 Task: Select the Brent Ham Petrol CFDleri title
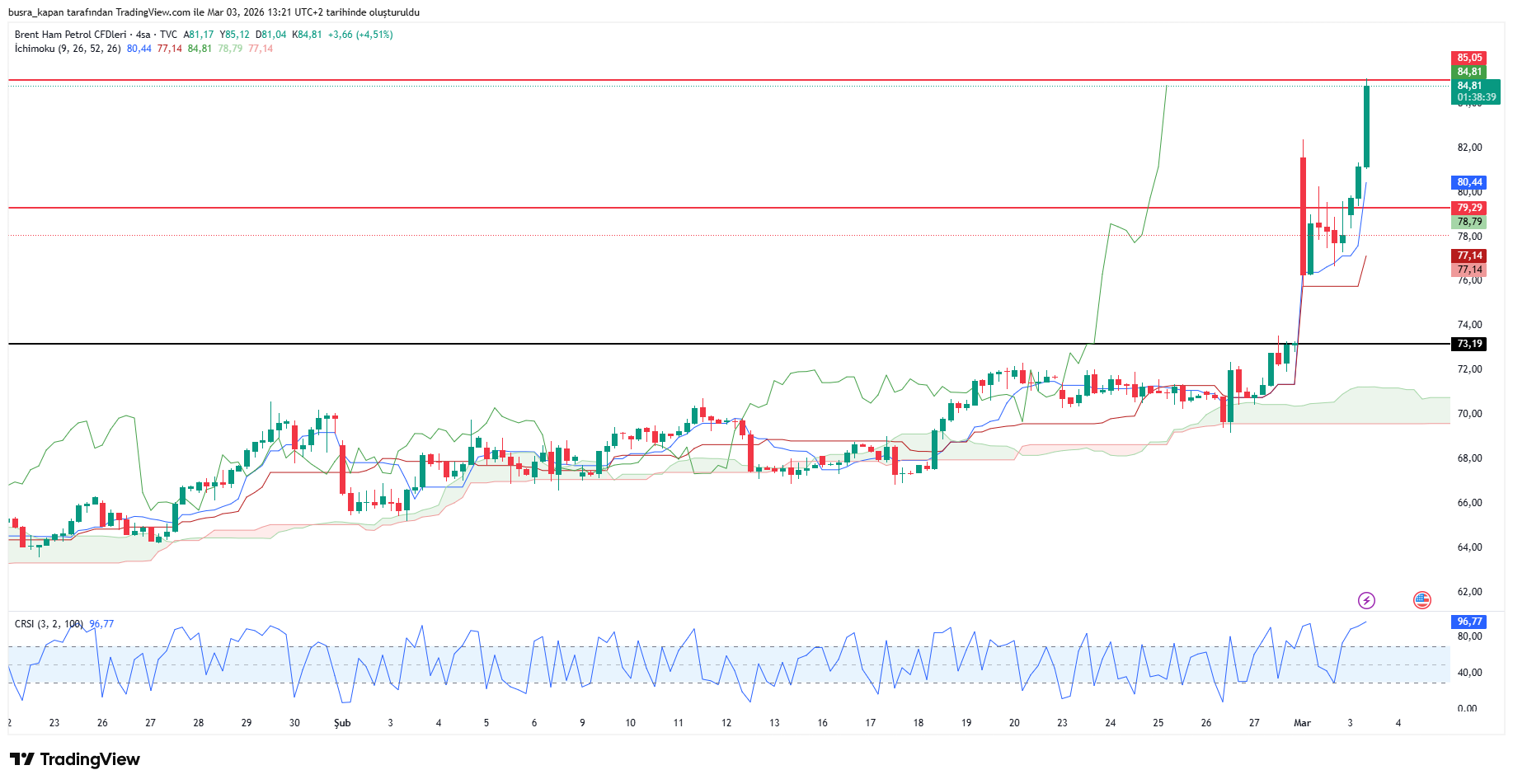71,35
